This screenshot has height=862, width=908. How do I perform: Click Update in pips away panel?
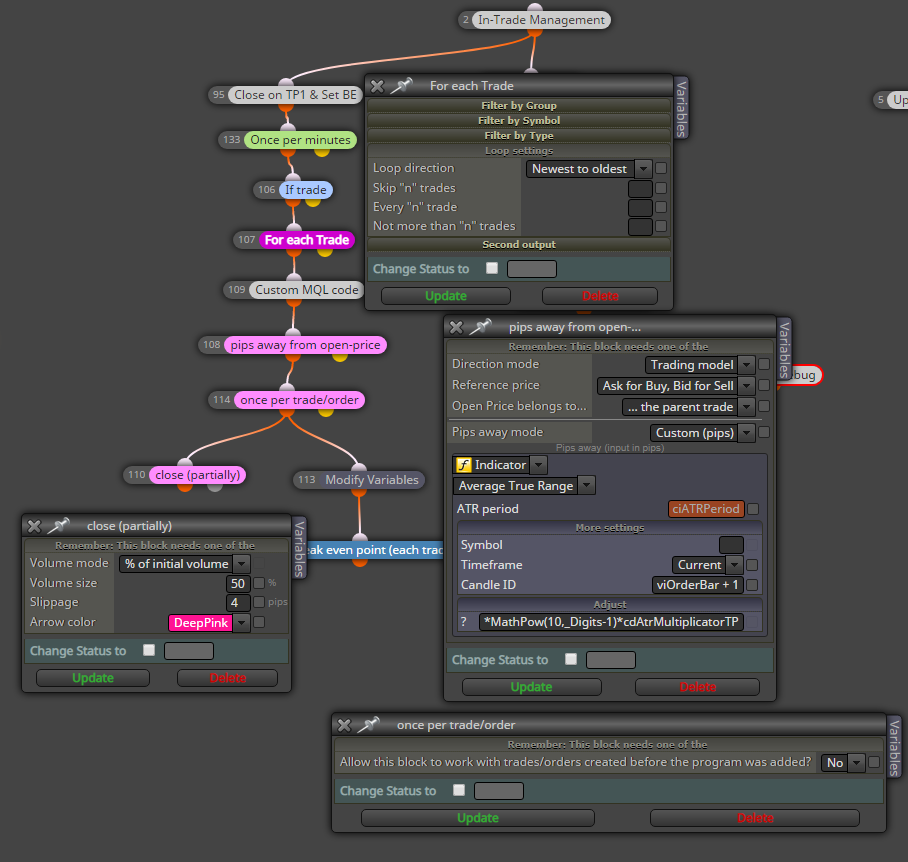pos(532,687)
